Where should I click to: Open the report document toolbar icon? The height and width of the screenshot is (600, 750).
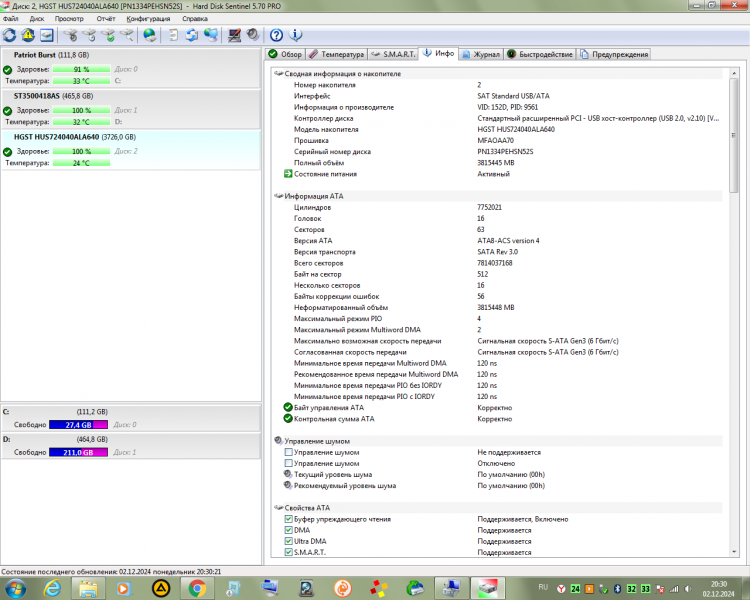tap(173, 35)
